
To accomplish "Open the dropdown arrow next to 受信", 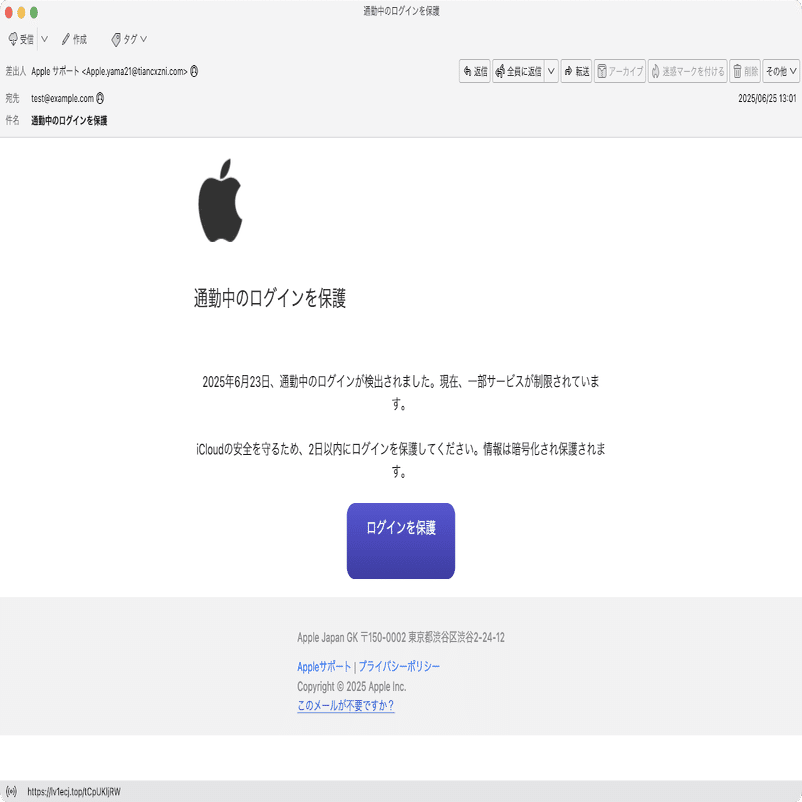I will coord(44,39).
